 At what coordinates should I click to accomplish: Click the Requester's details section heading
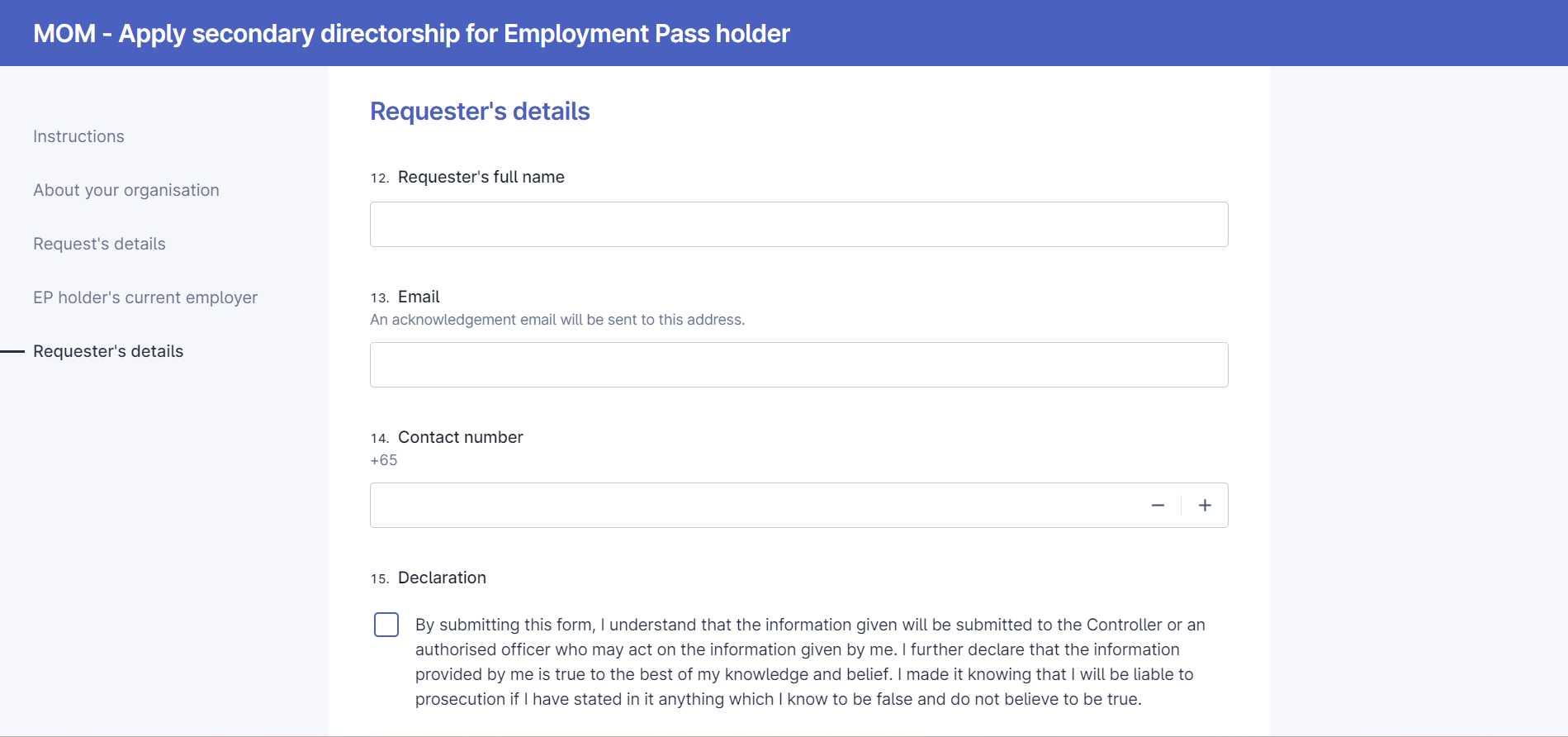(x=480, y=111)
